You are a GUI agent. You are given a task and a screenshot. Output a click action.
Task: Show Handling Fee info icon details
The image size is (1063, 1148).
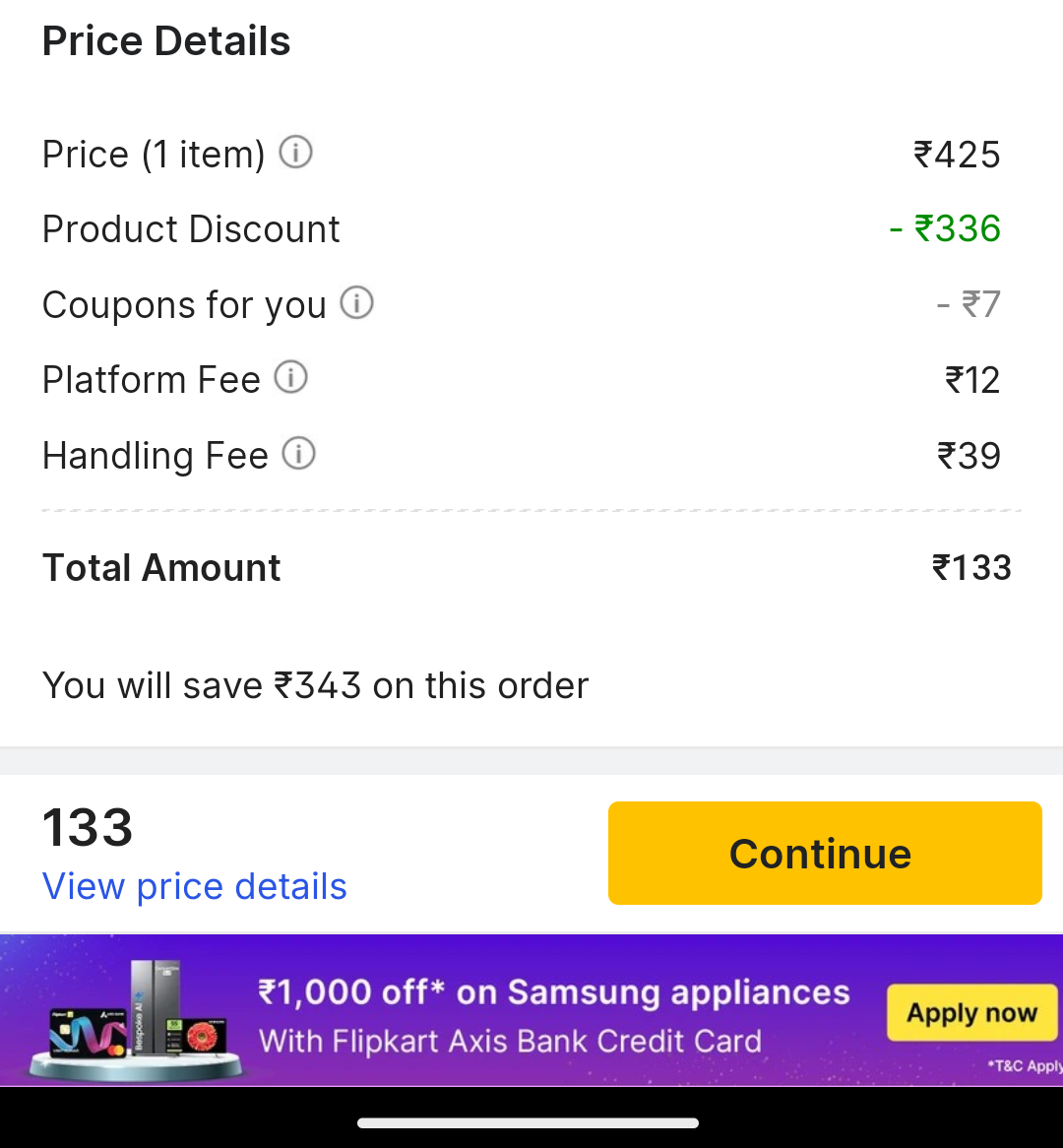tap(298, 454)
